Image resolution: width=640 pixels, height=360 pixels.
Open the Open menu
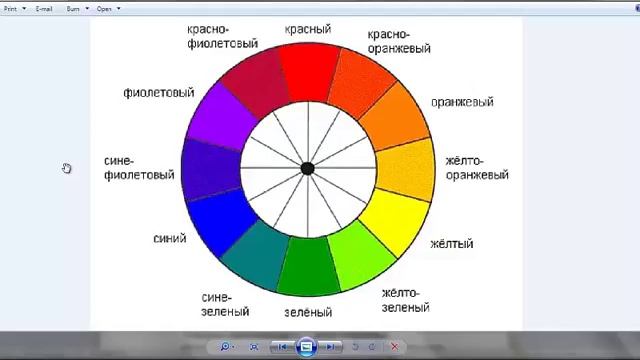pos(104,9)
